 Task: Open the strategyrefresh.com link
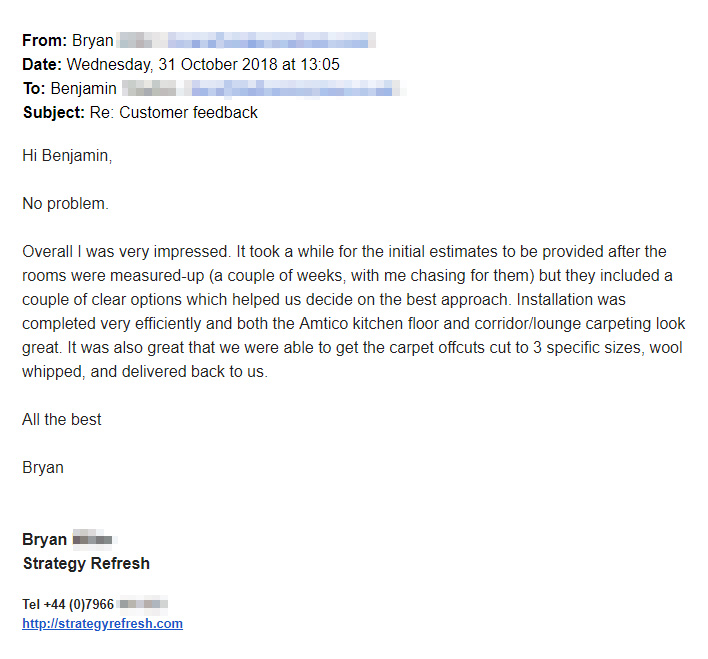[x=102, y=623]
